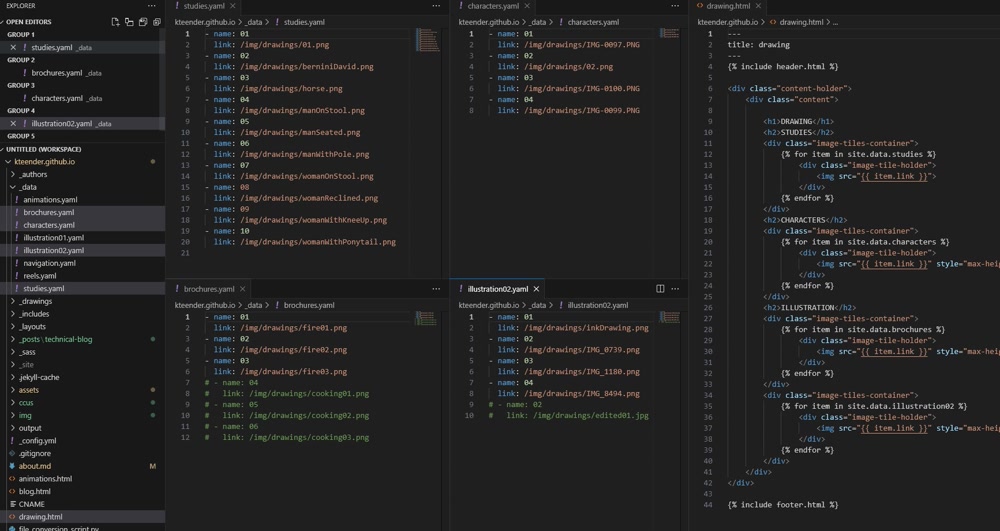Open about.md in the explorer tree

[x=34, y=466]
